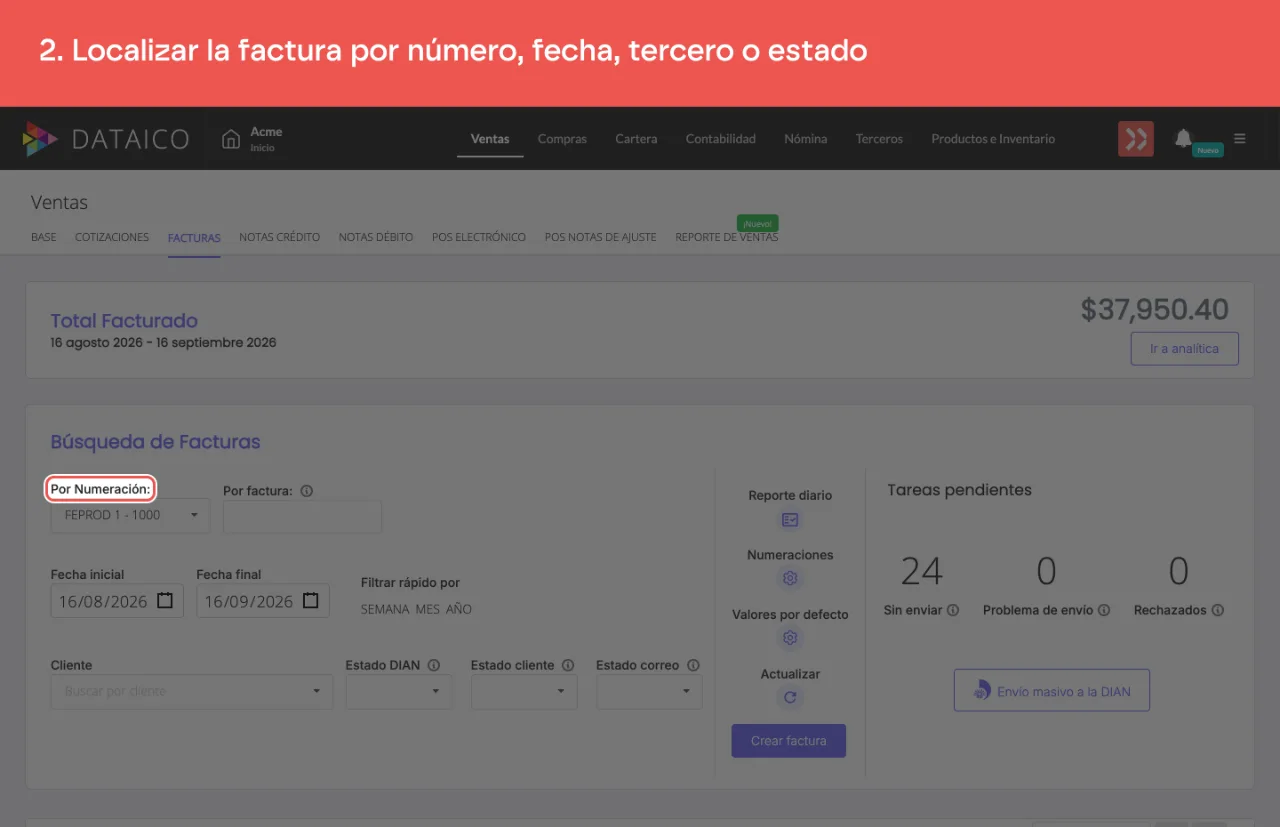This screenshot has width=1280, height=827.
Task: Open the Reporte diario icon
Action: coord(790,520)
